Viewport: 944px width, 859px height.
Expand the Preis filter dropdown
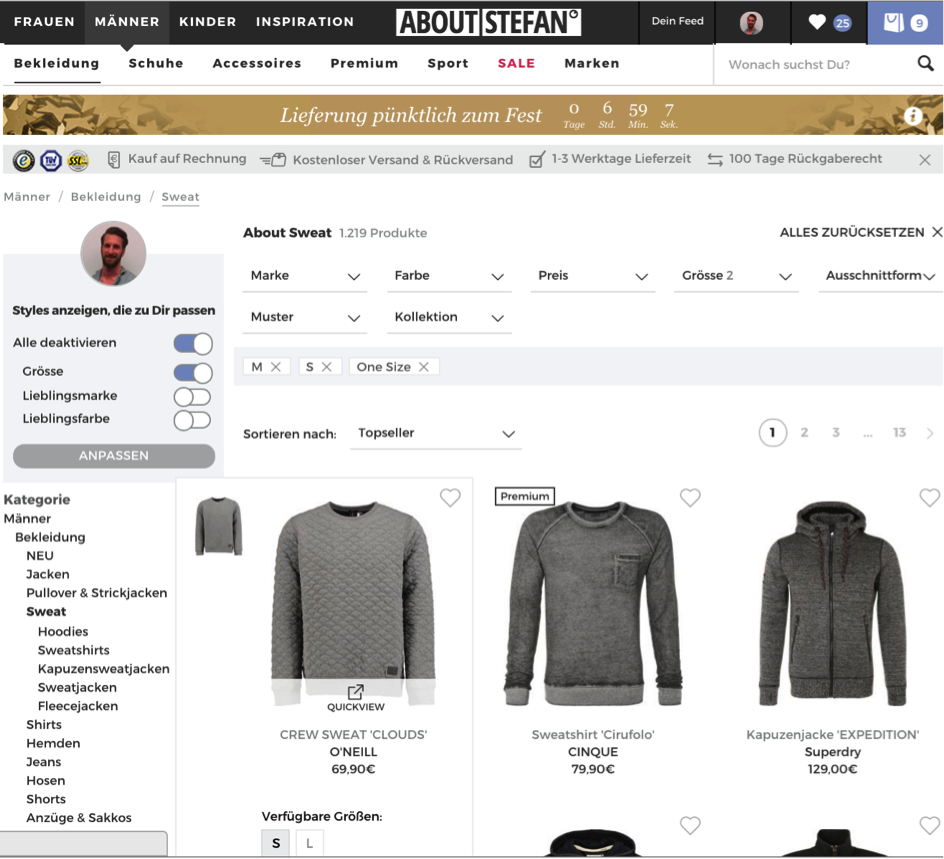pyautogui.click(x=592, y=276)
